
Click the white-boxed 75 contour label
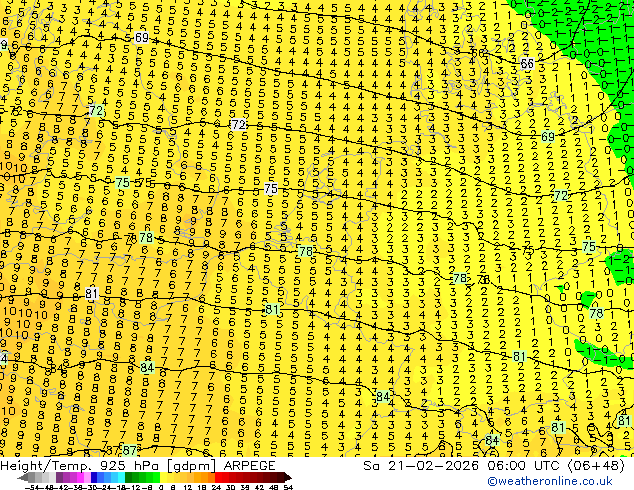coord(271,188)
